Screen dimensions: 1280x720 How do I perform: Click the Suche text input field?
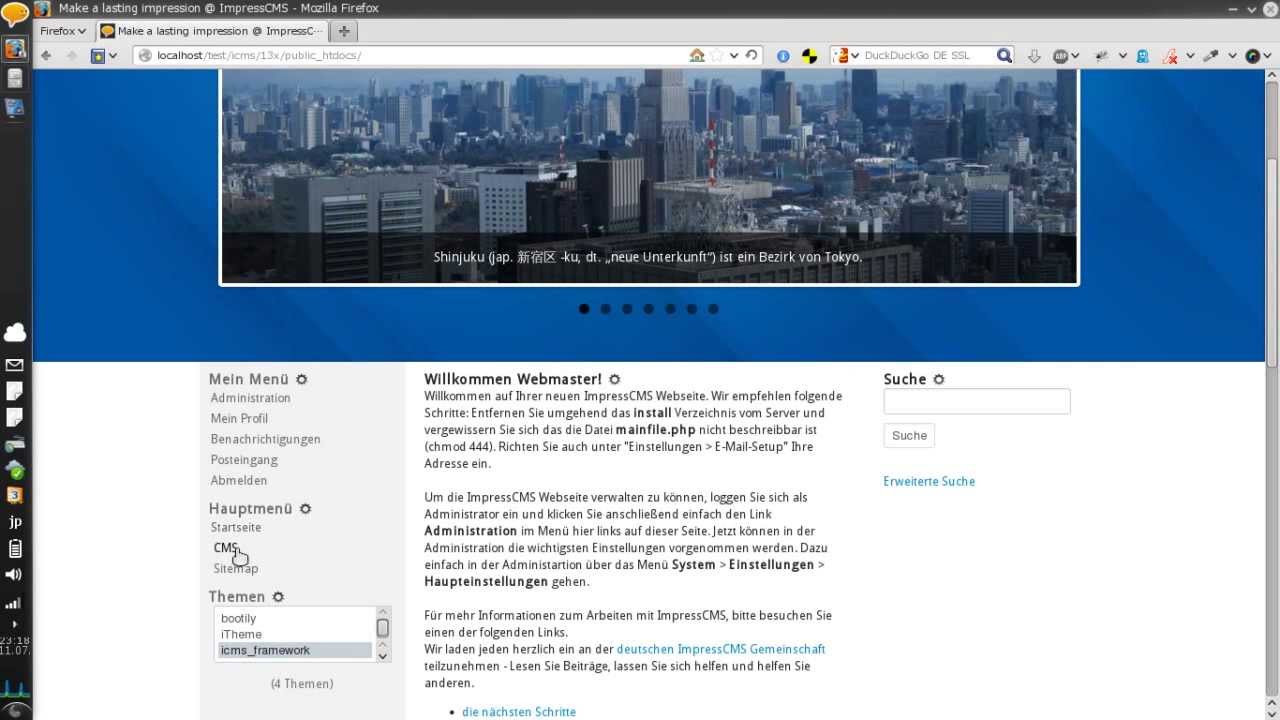(977, 401)
